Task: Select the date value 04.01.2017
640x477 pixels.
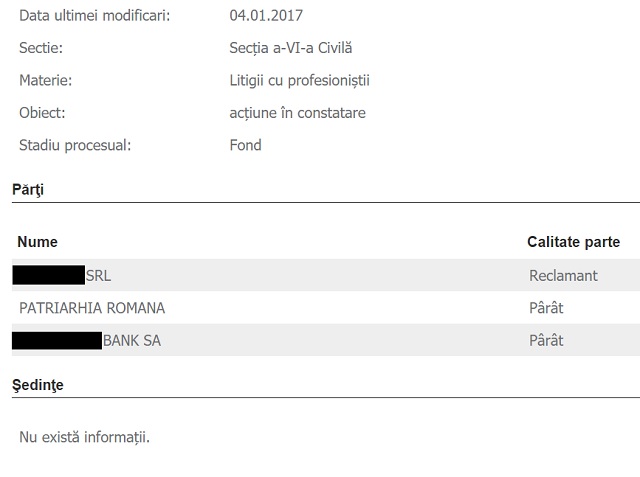Action: (266, 16)
